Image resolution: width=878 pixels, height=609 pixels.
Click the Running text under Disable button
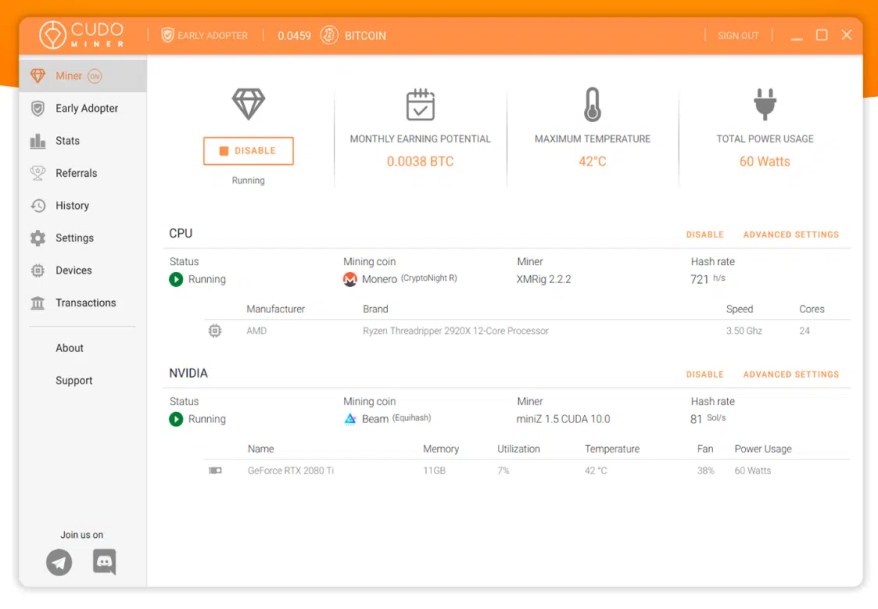coord(248,180)
